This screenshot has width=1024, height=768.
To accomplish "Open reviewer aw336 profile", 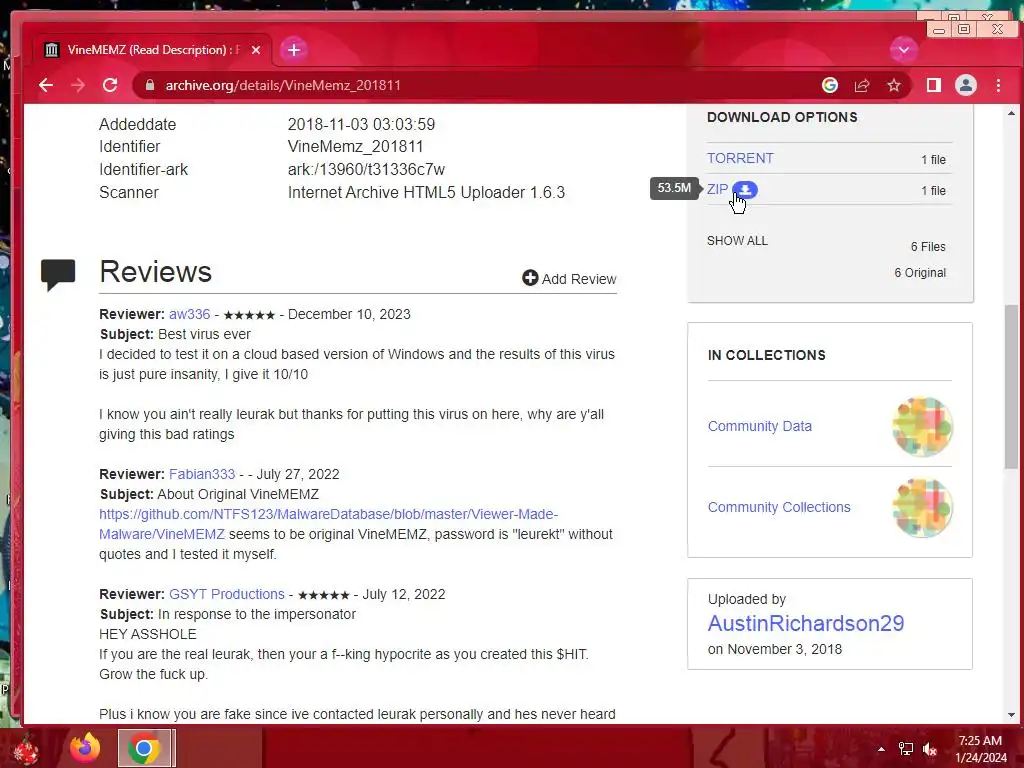I will pyautogui.click(x=189, y=314).
